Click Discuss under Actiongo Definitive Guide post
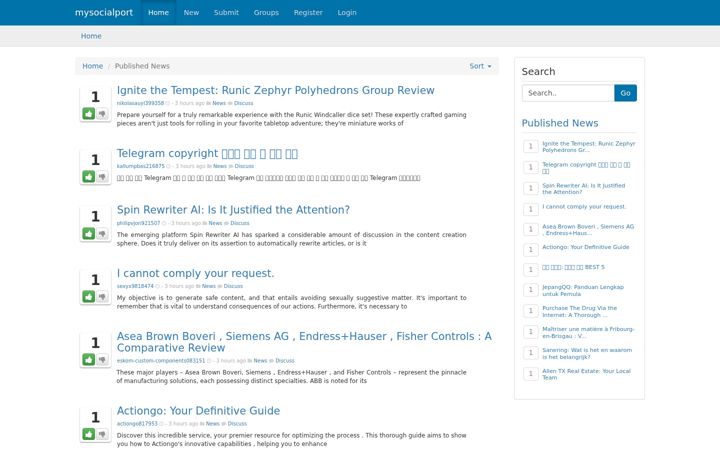This screenshot has height=450, width=720. (237, 424)
